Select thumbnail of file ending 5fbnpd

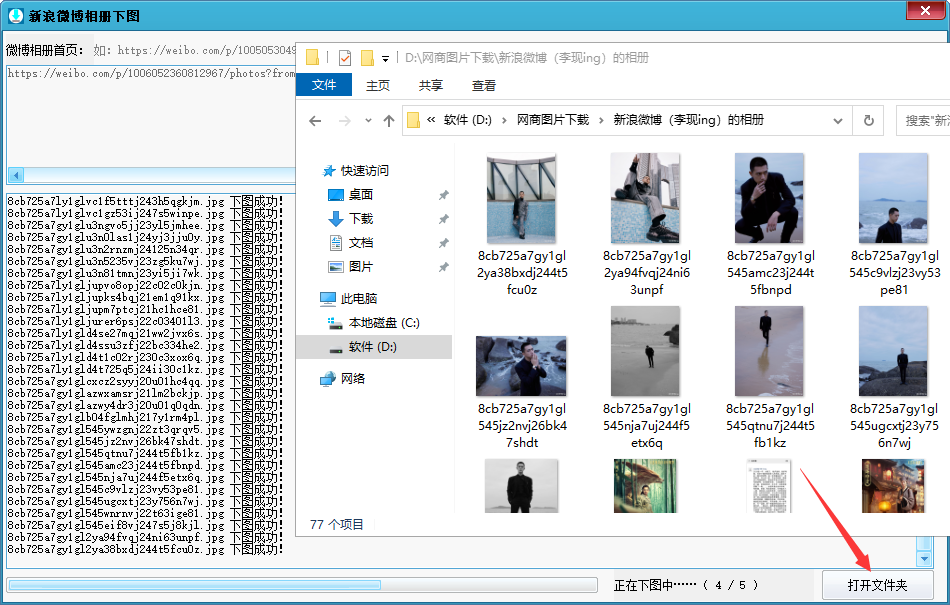point(769,198)
